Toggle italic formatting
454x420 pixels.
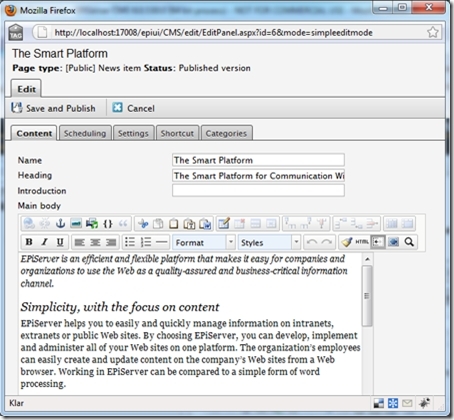[45, 242]
